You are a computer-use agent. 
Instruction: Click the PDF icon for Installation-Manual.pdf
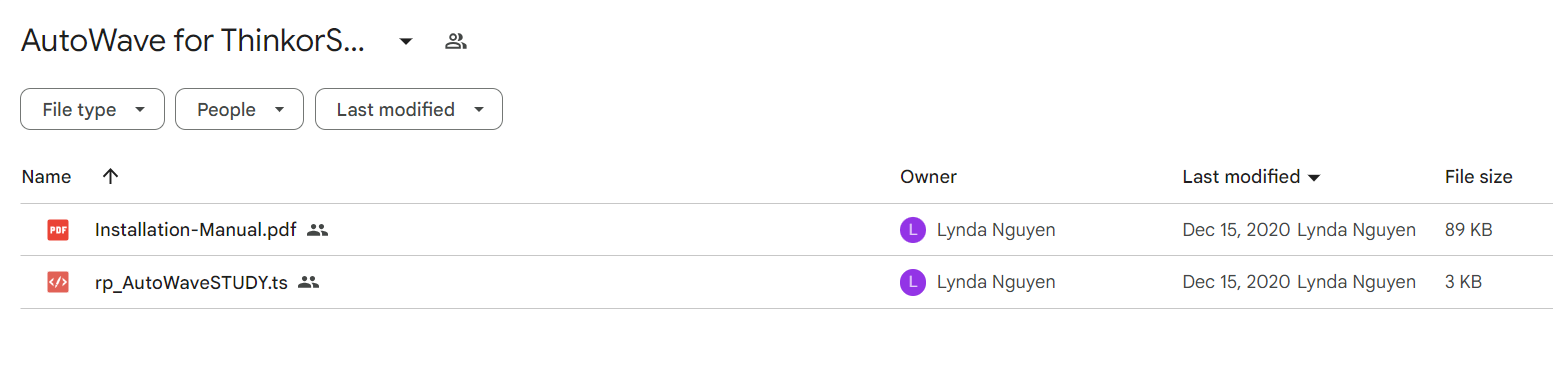click(58, 230)
